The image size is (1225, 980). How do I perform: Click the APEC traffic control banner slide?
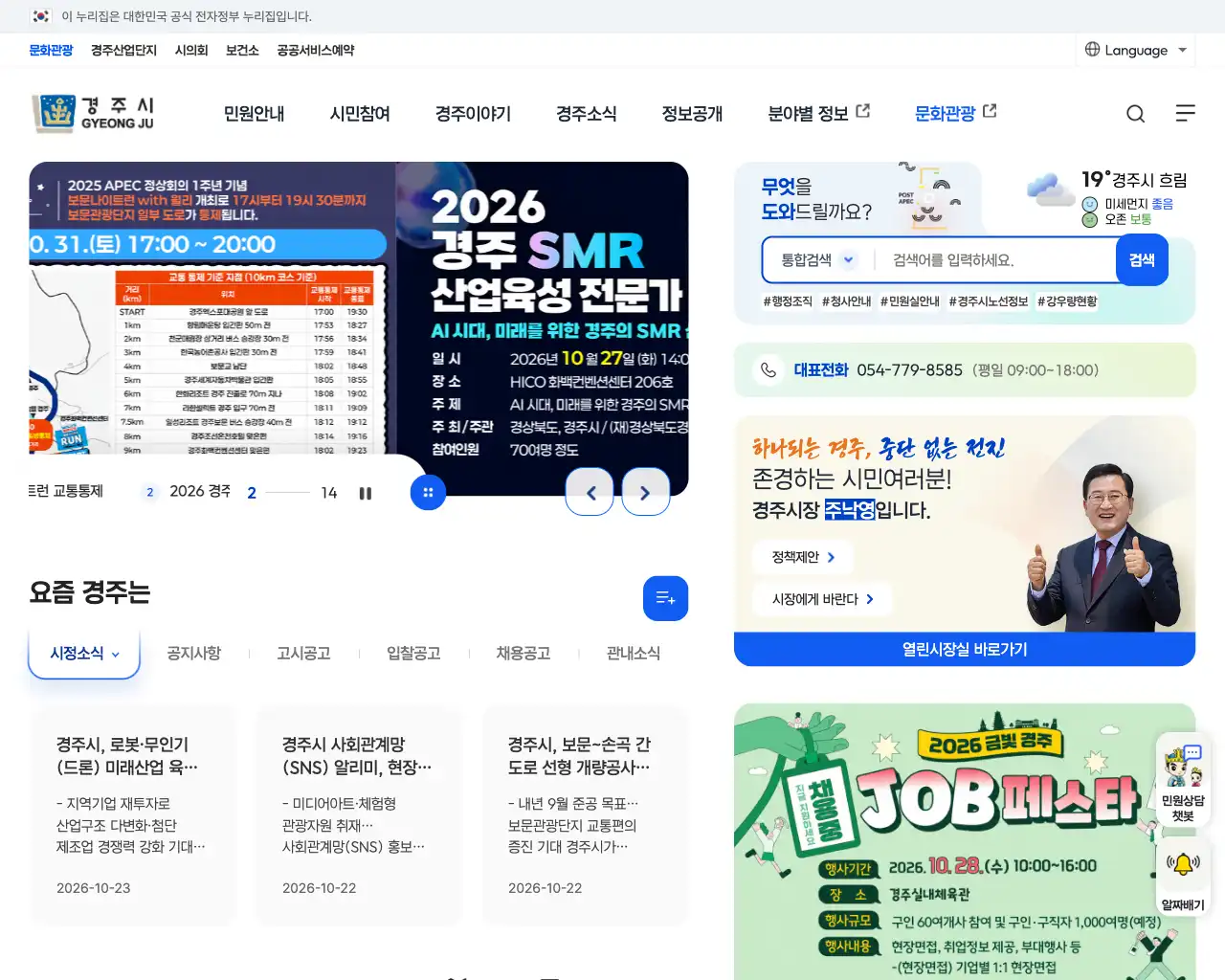point(212,307)
